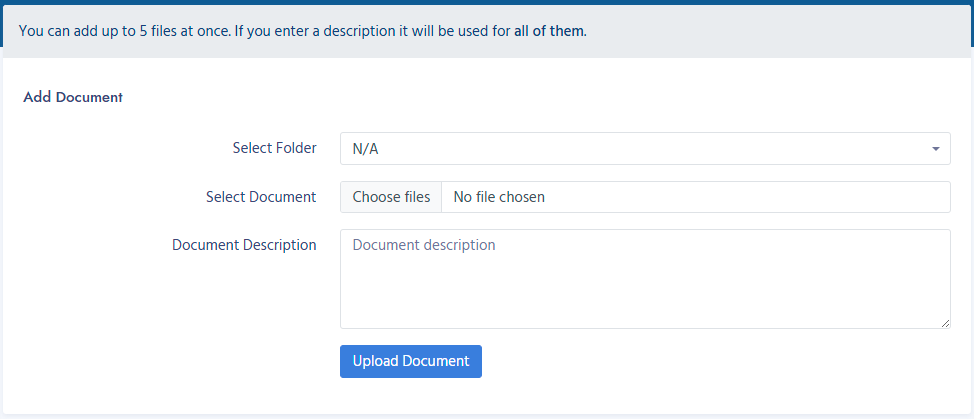Click the Add Document heading

click(73, 97)
